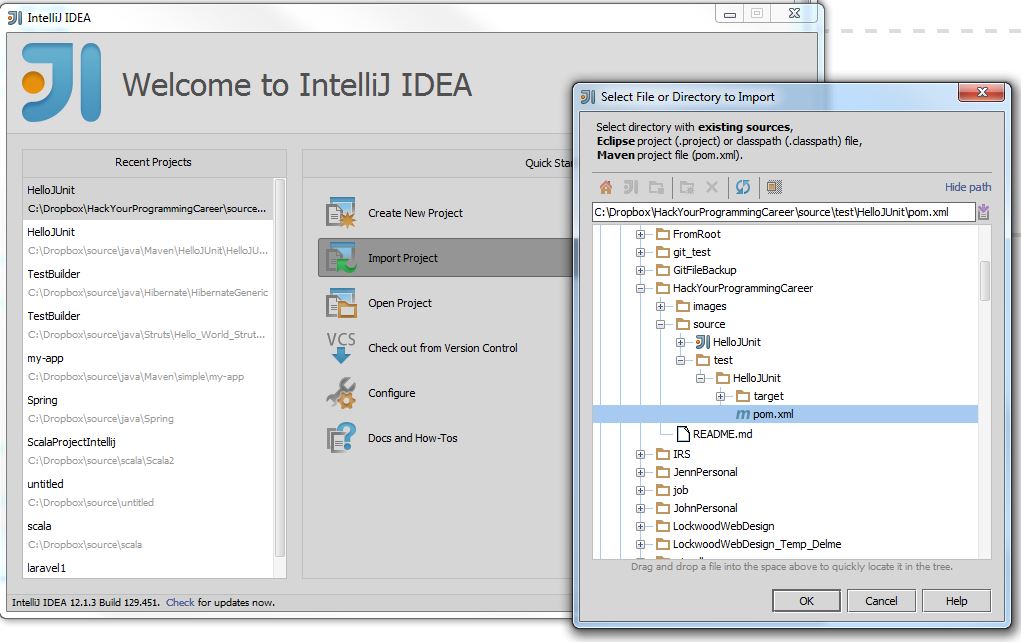Viewport: 1021px width, 642px height.
Task: Click the VCS checkout icon
Action: coord(341,348)
